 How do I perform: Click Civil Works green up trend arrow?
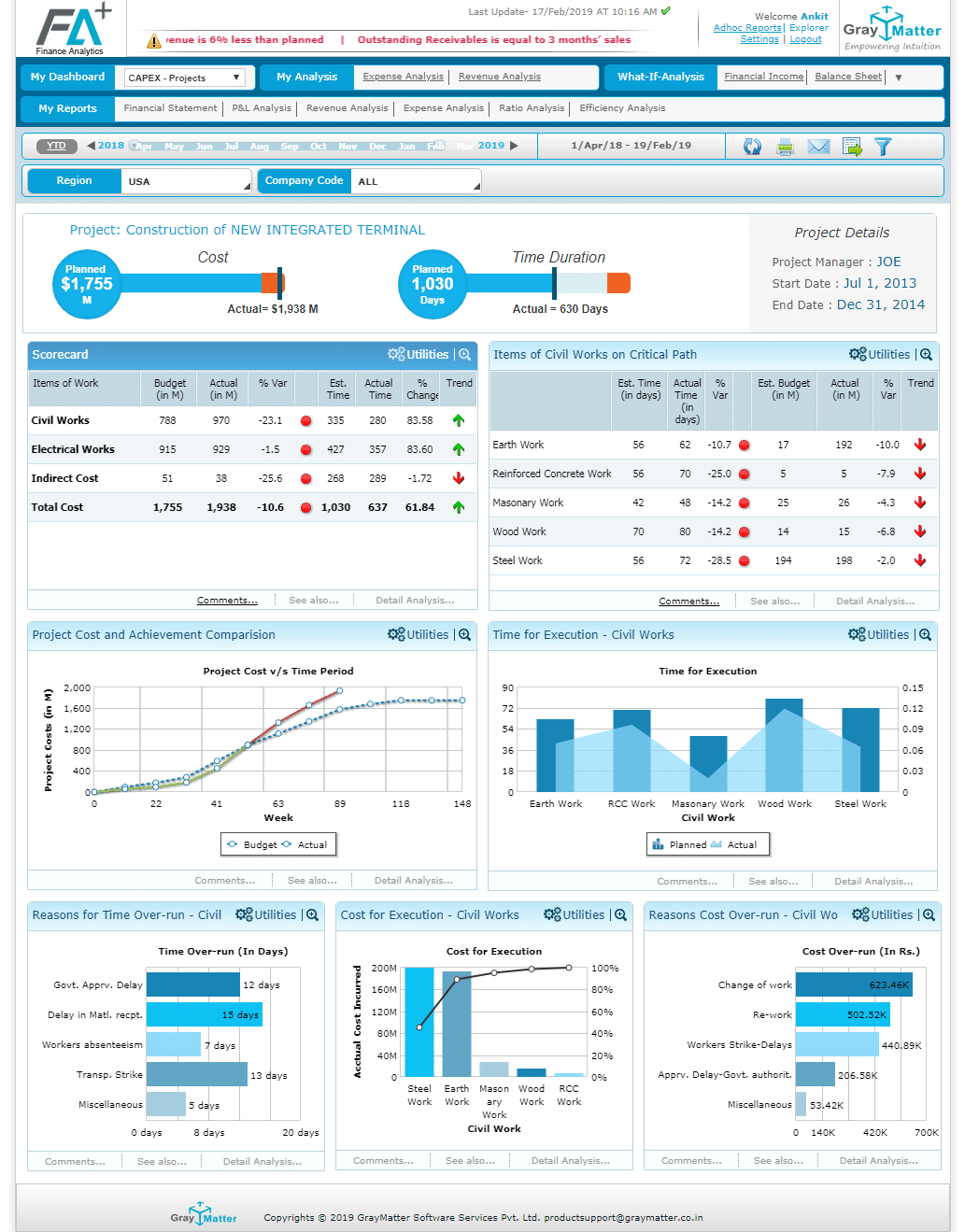[459, 420]
